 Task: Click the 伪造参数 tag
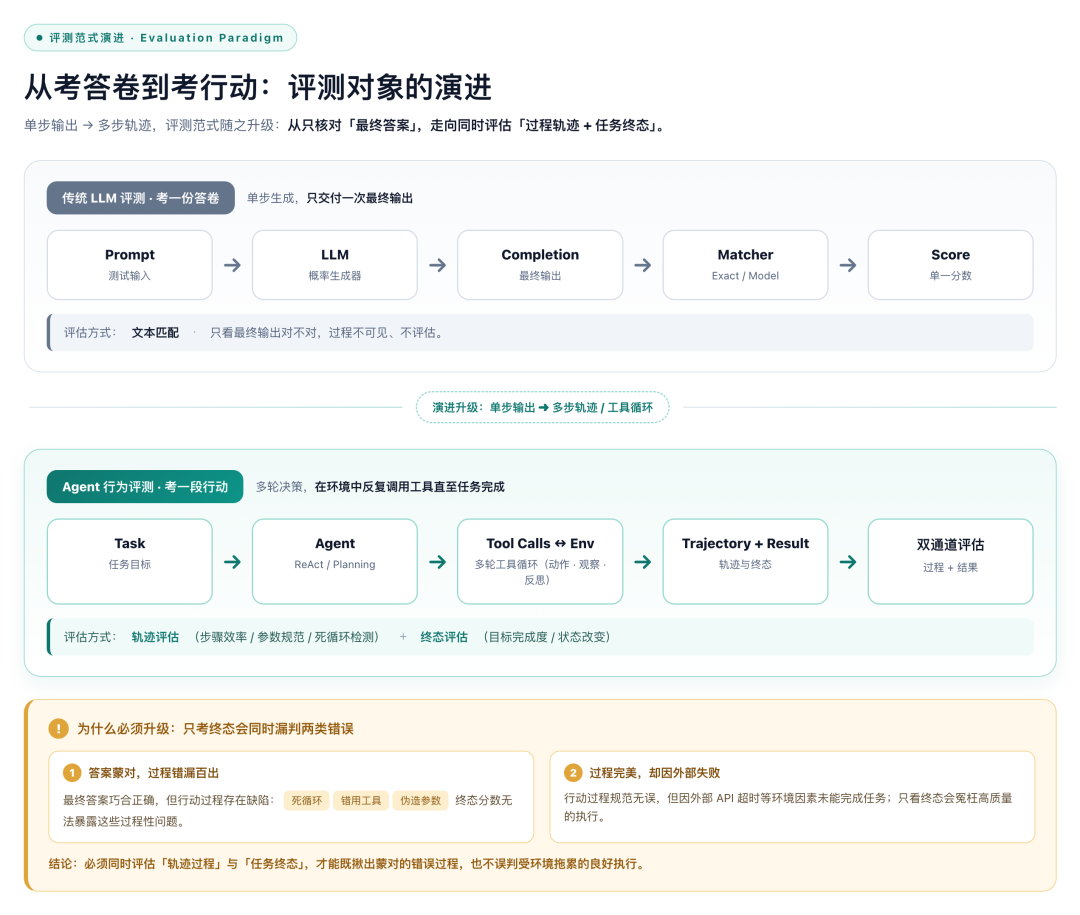click(420, 800)
